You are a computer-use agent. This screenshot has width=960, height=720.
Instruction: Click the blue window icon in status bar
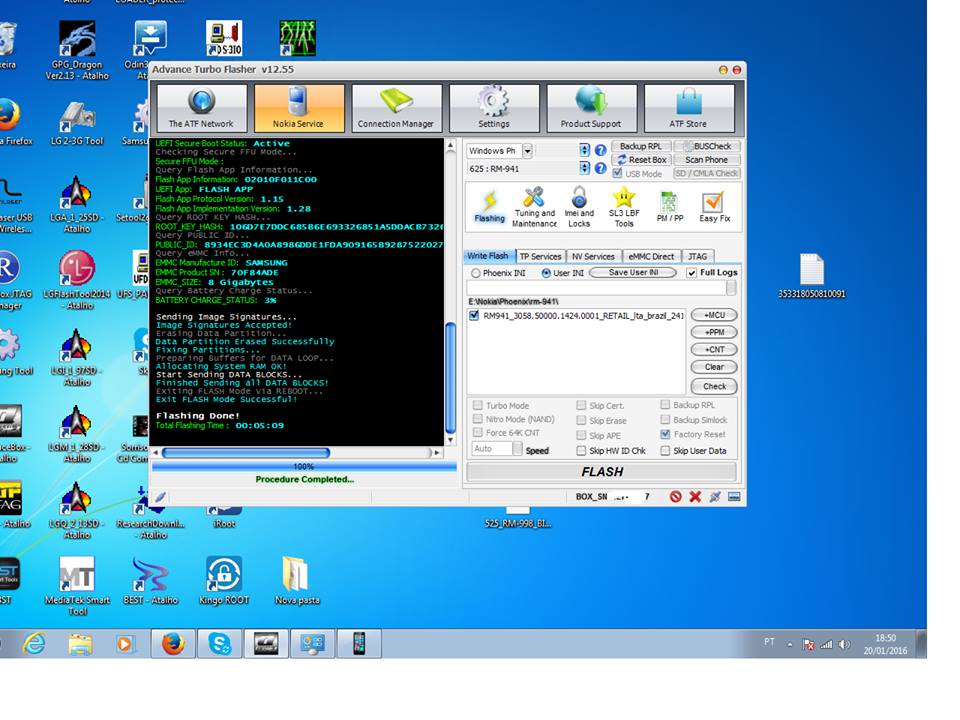pos(734,497)
